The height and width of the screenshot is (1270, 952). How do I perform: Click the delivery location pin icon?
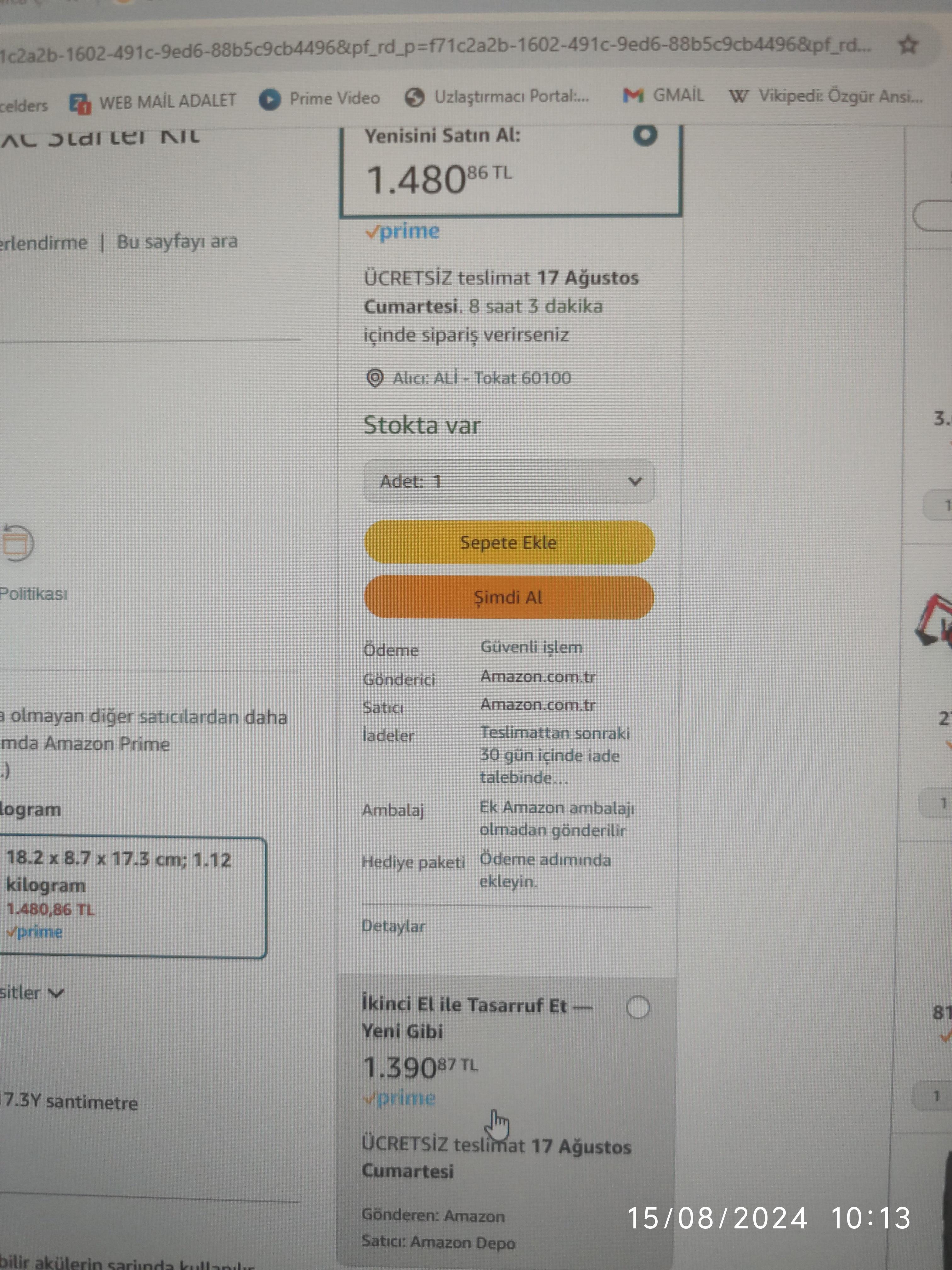tap(375, 378)
